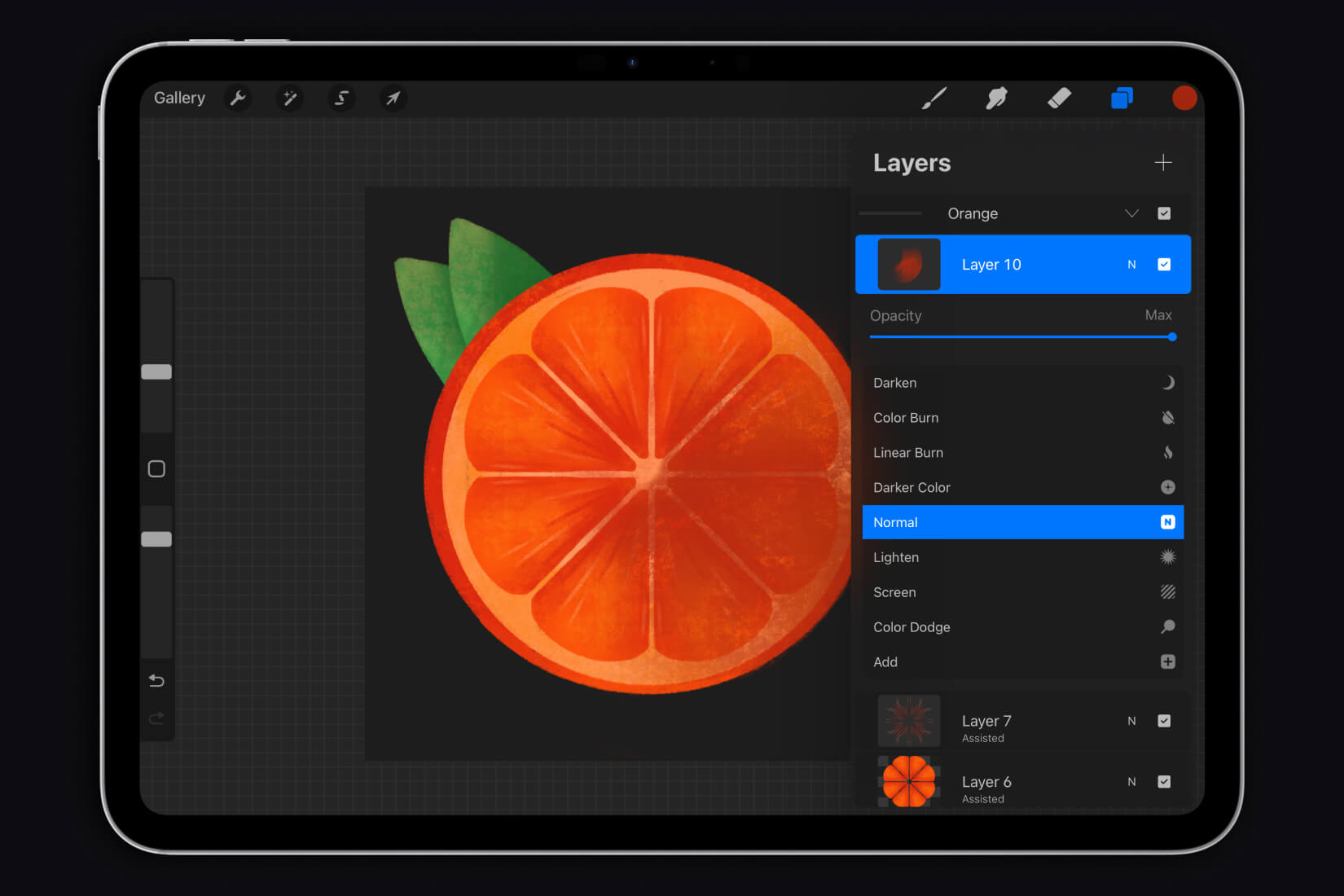Choose the Color Burn blend mode
Image resolution: width=1344 pixels, height=896 pixels.
(1023, 418)
